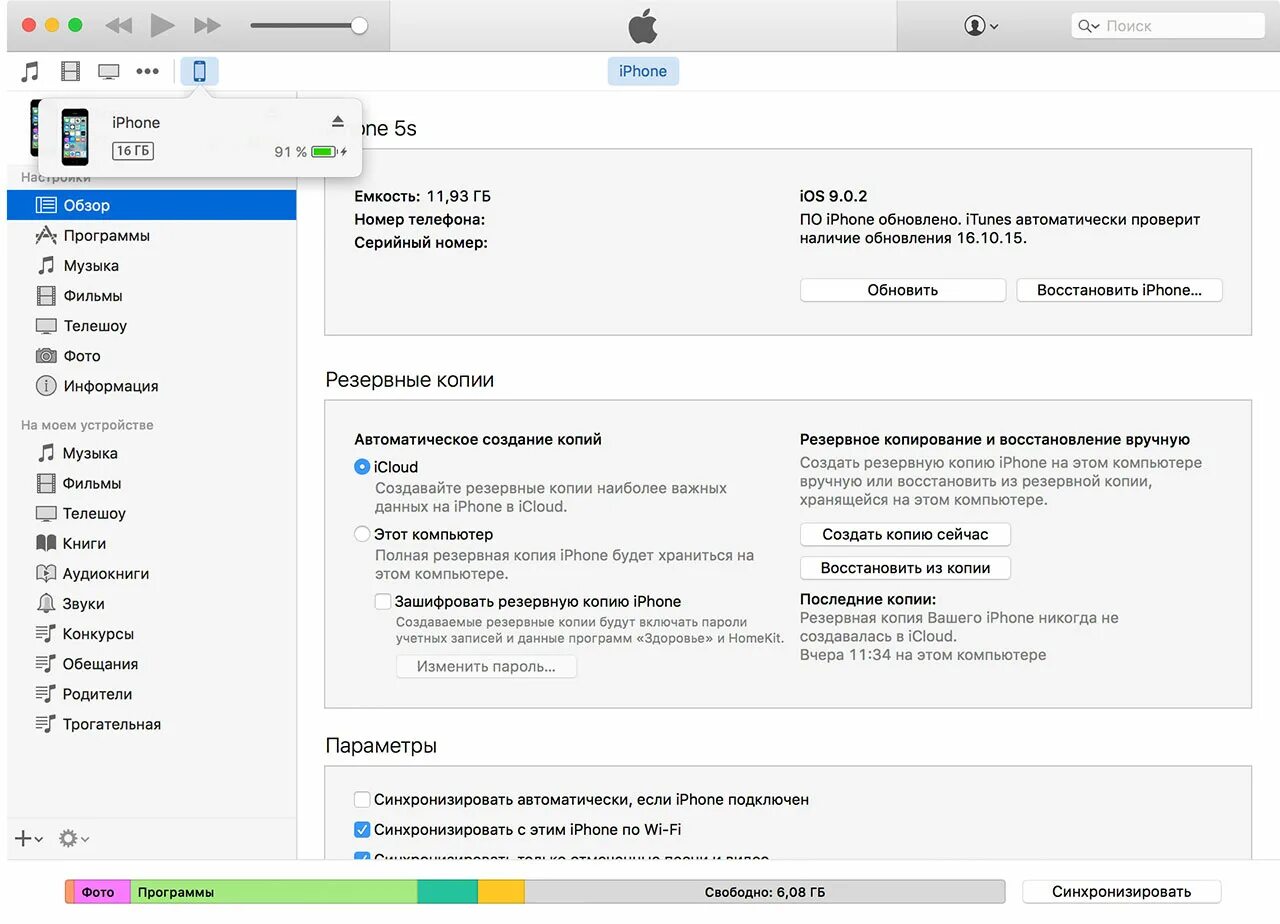Skip back to previous track

point(118,26)
